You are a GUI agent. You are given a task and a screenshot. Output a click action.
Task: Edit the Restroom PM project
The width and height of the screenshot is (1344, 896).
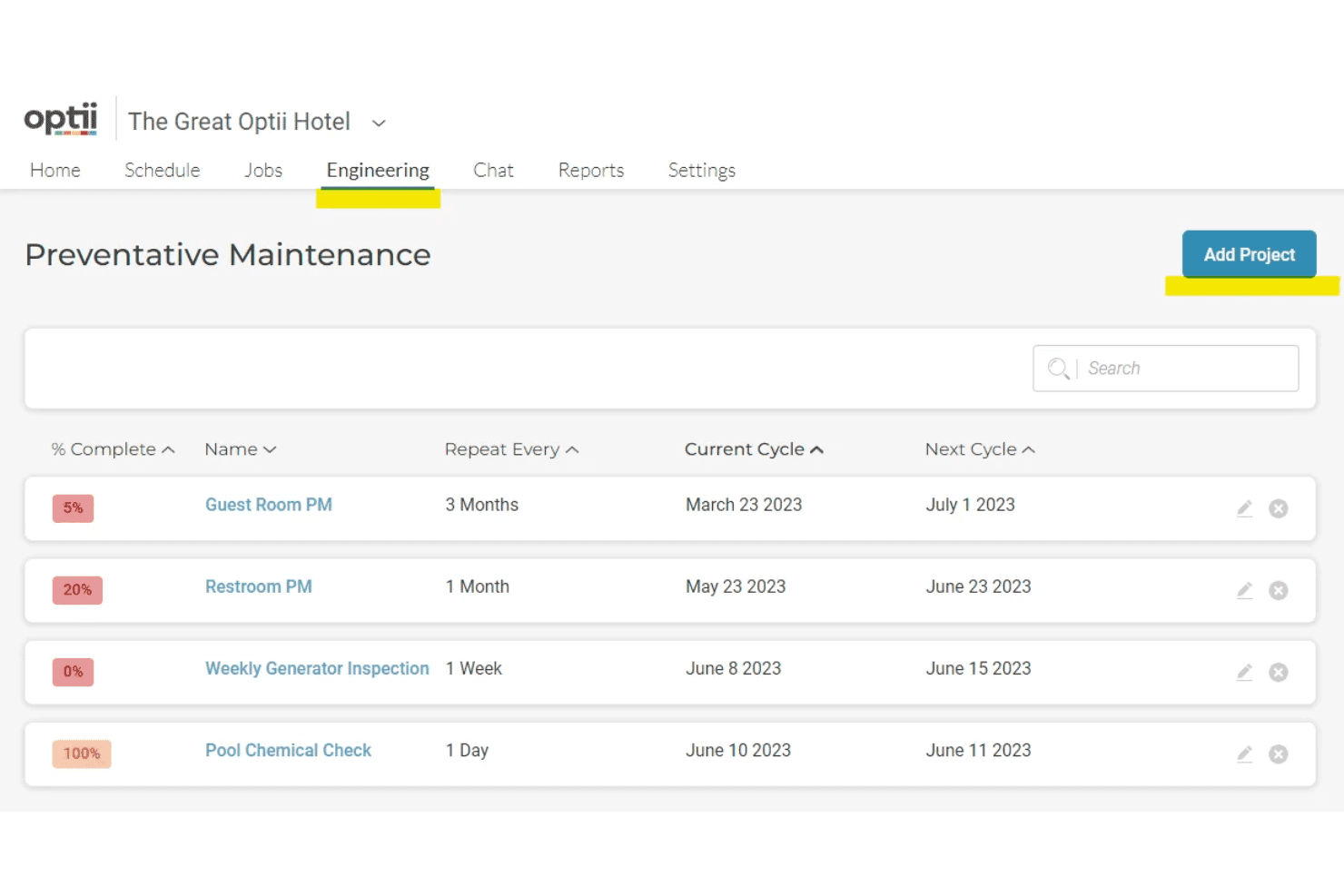1244,590
